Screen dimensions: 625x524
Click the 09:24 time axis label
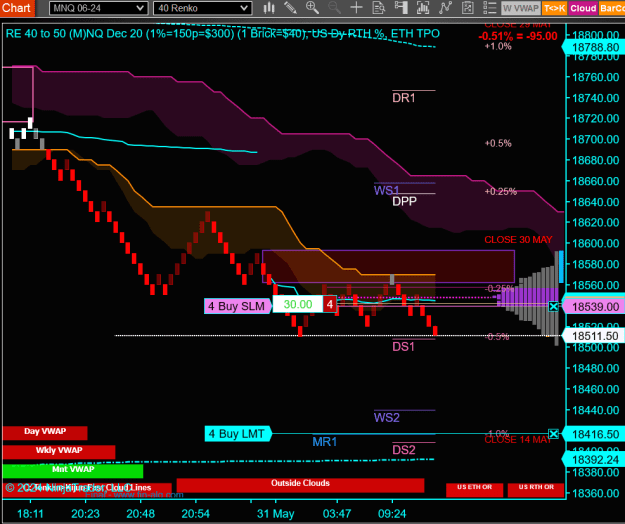click(392, 514)
